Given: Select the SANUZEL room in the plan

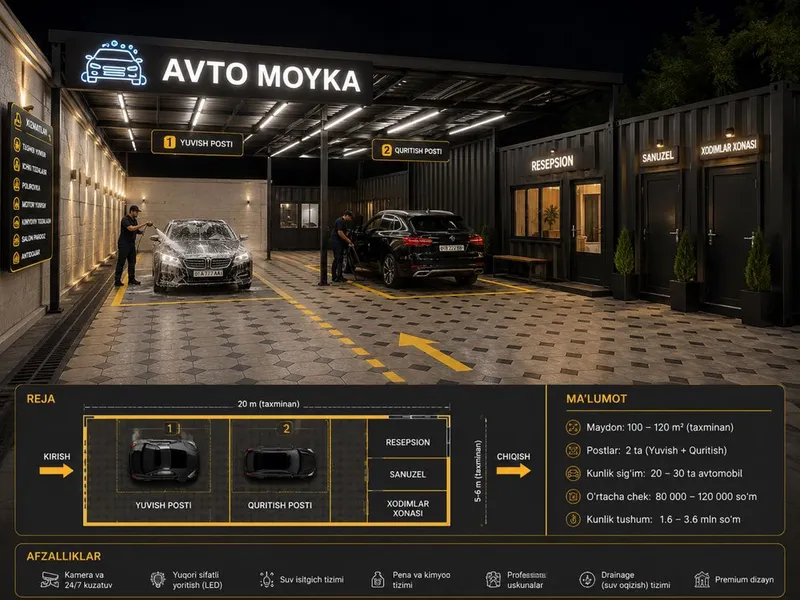Looking at the screenshot, I should click(408, 474).
